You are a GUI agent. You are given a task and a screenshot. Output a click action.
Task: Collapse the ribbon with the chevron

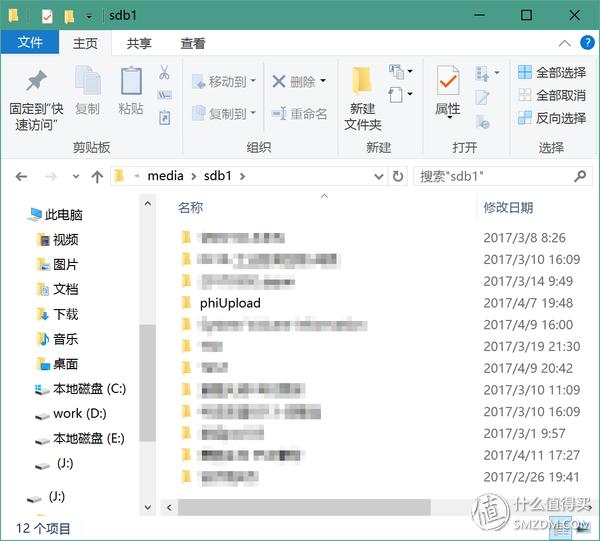(x=564, y=43)
